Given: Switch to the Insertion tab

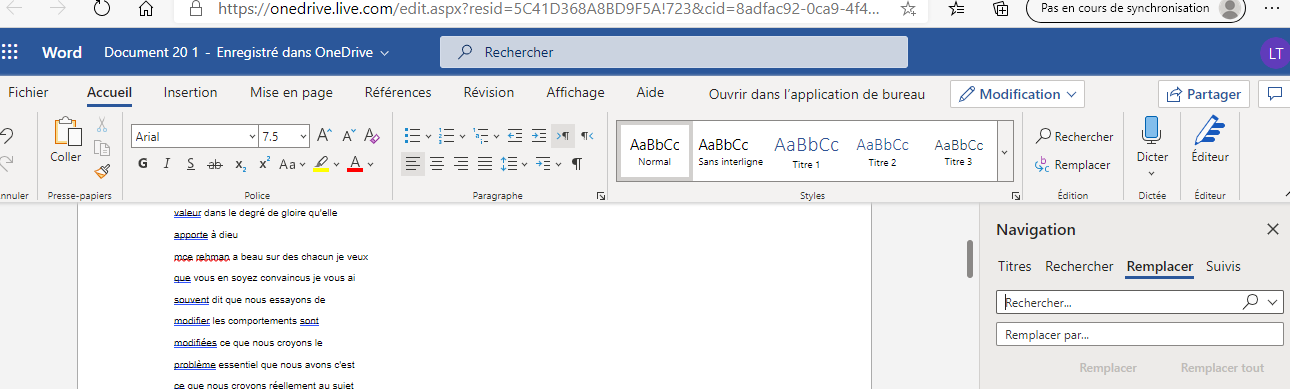Looking at the screenshot, I should pos(190,92).
